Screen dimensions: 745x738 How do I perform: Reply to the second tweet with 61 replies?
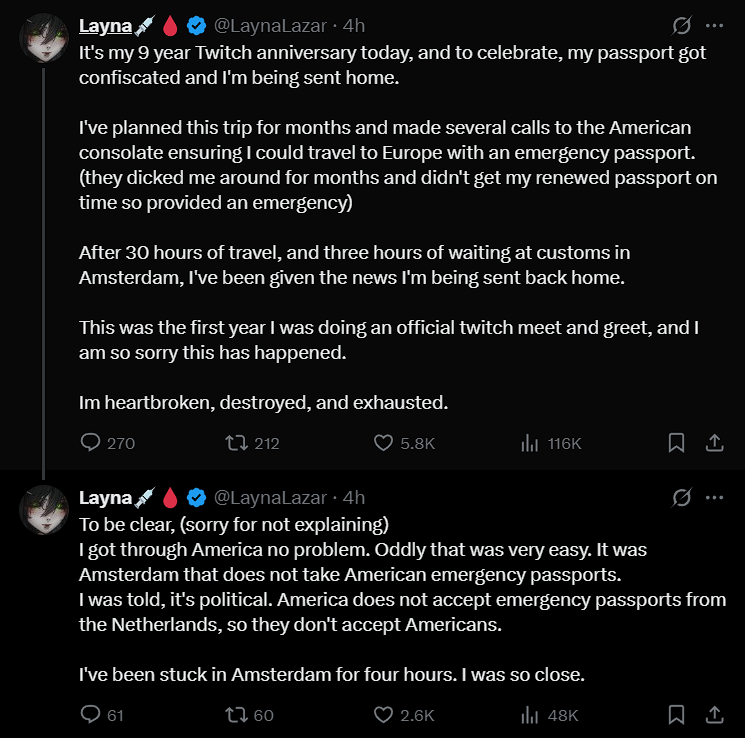[x=90, y=715]
